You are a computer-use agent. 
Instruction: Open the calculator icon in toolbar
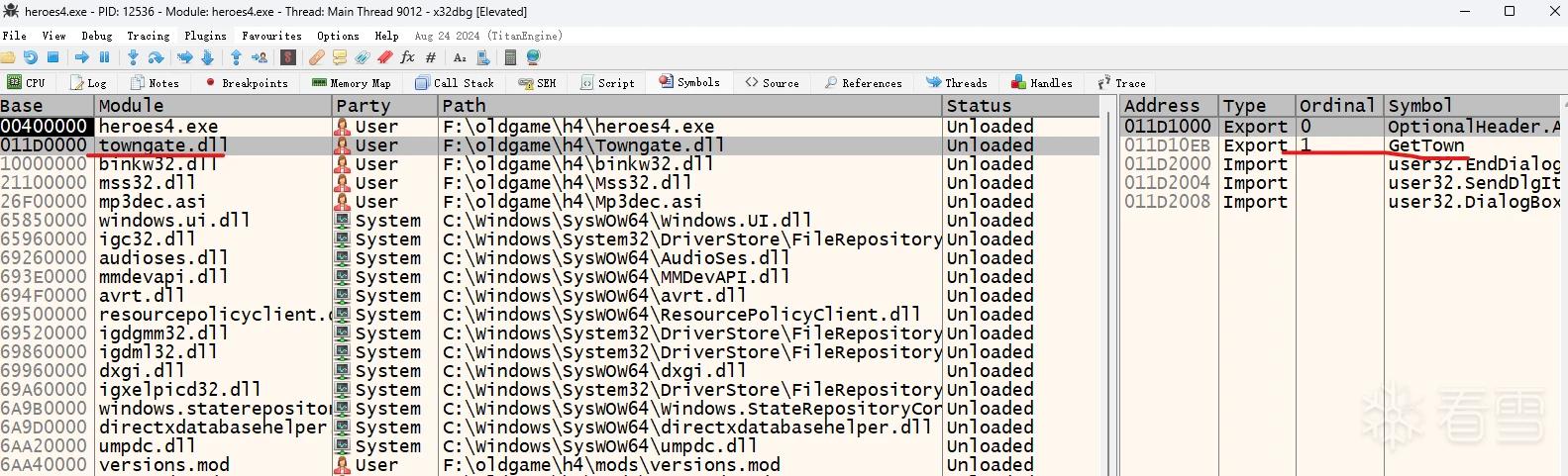510,57
